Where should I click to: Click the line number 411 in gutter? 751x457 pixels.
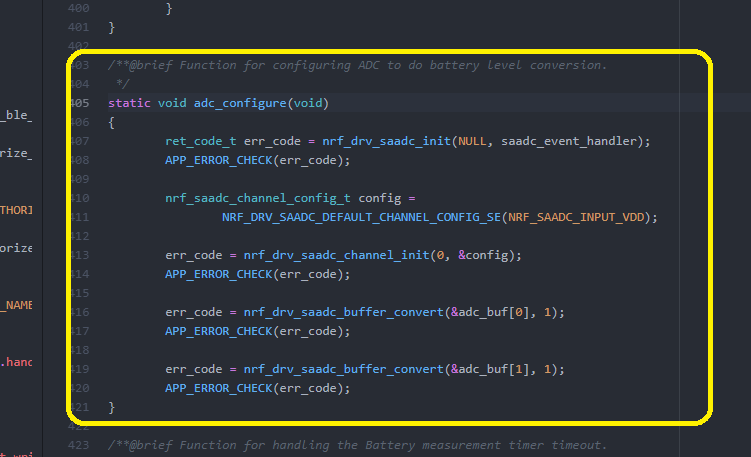click(x=82, y=217)
